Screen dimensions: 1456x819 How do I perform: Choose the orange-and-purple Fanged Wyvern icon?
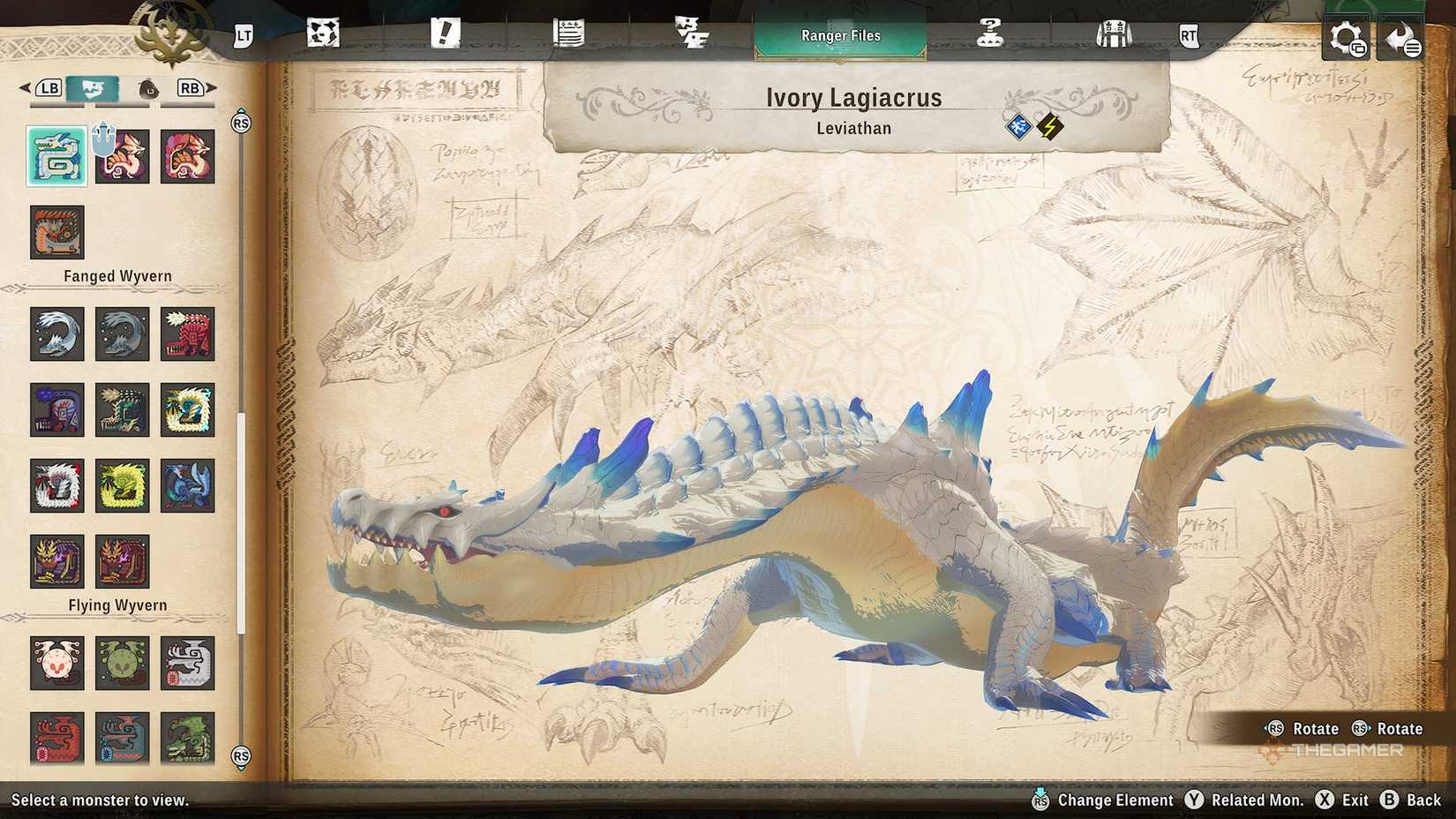[123, 561]
